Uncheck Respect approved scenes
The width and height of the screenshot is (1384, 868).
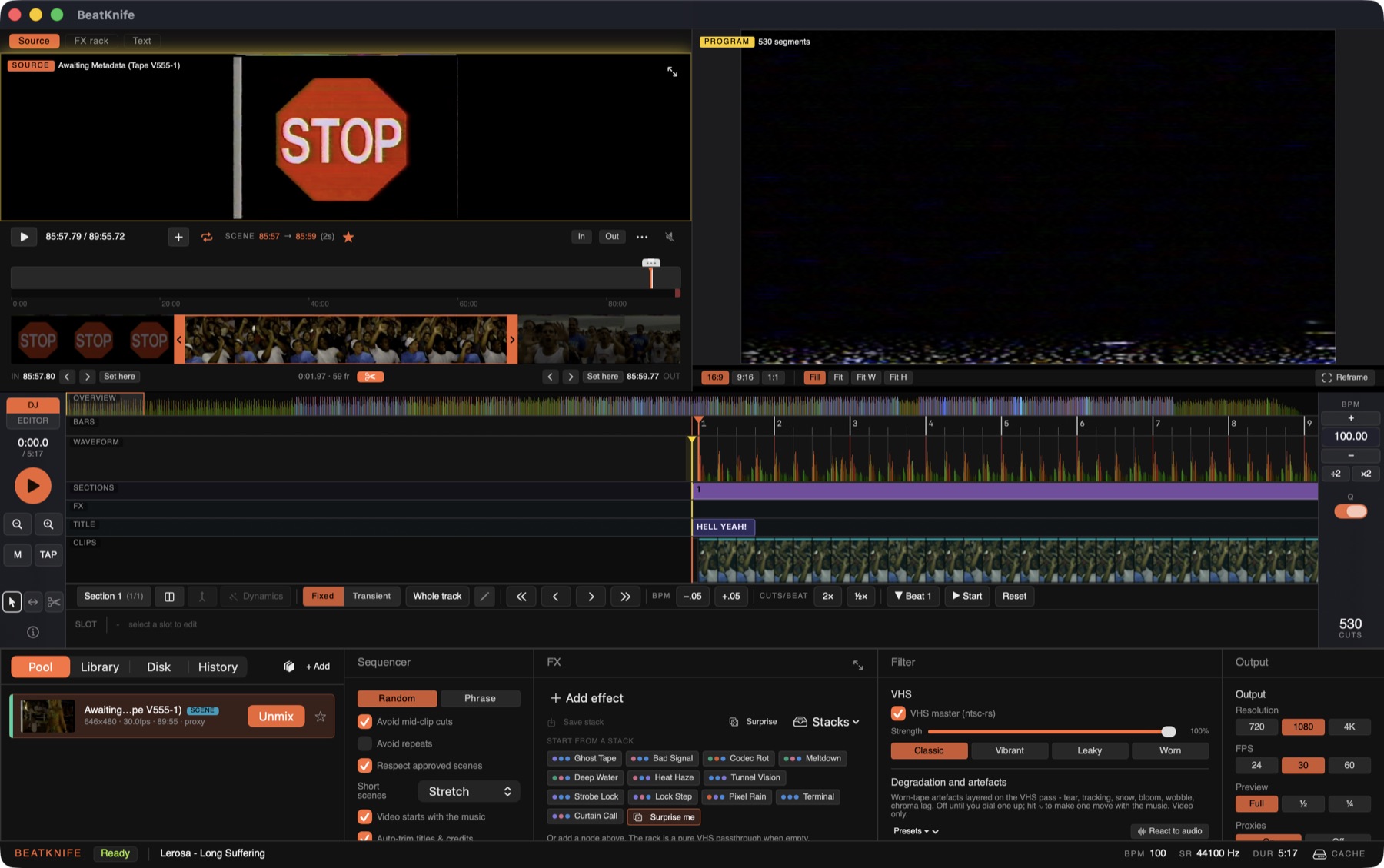point(364,766)
